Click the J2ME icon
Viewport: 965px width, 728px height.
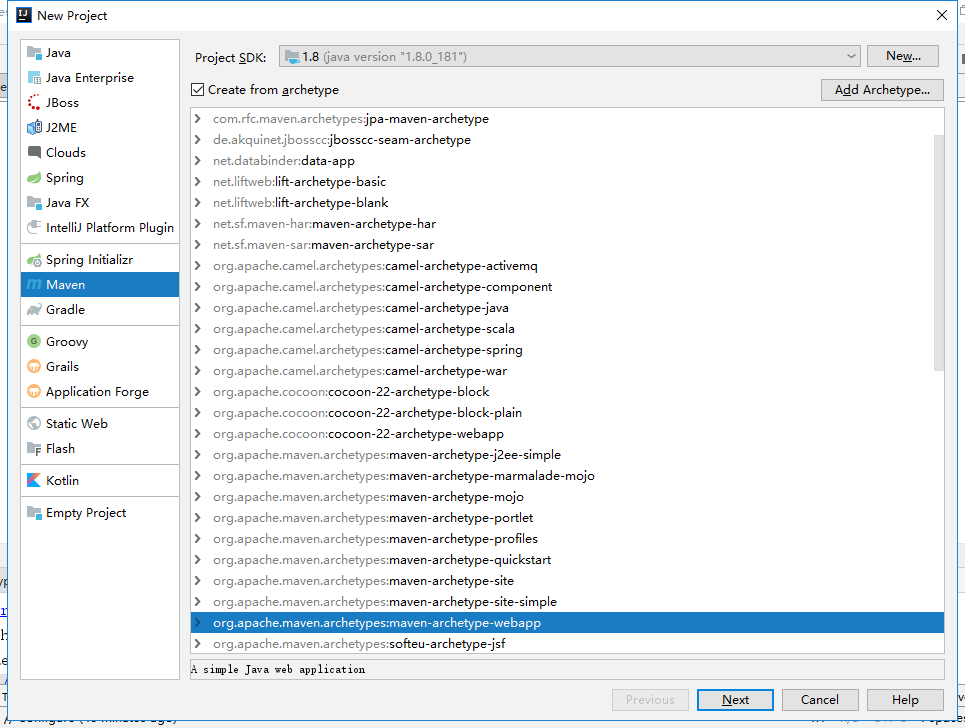34,127
